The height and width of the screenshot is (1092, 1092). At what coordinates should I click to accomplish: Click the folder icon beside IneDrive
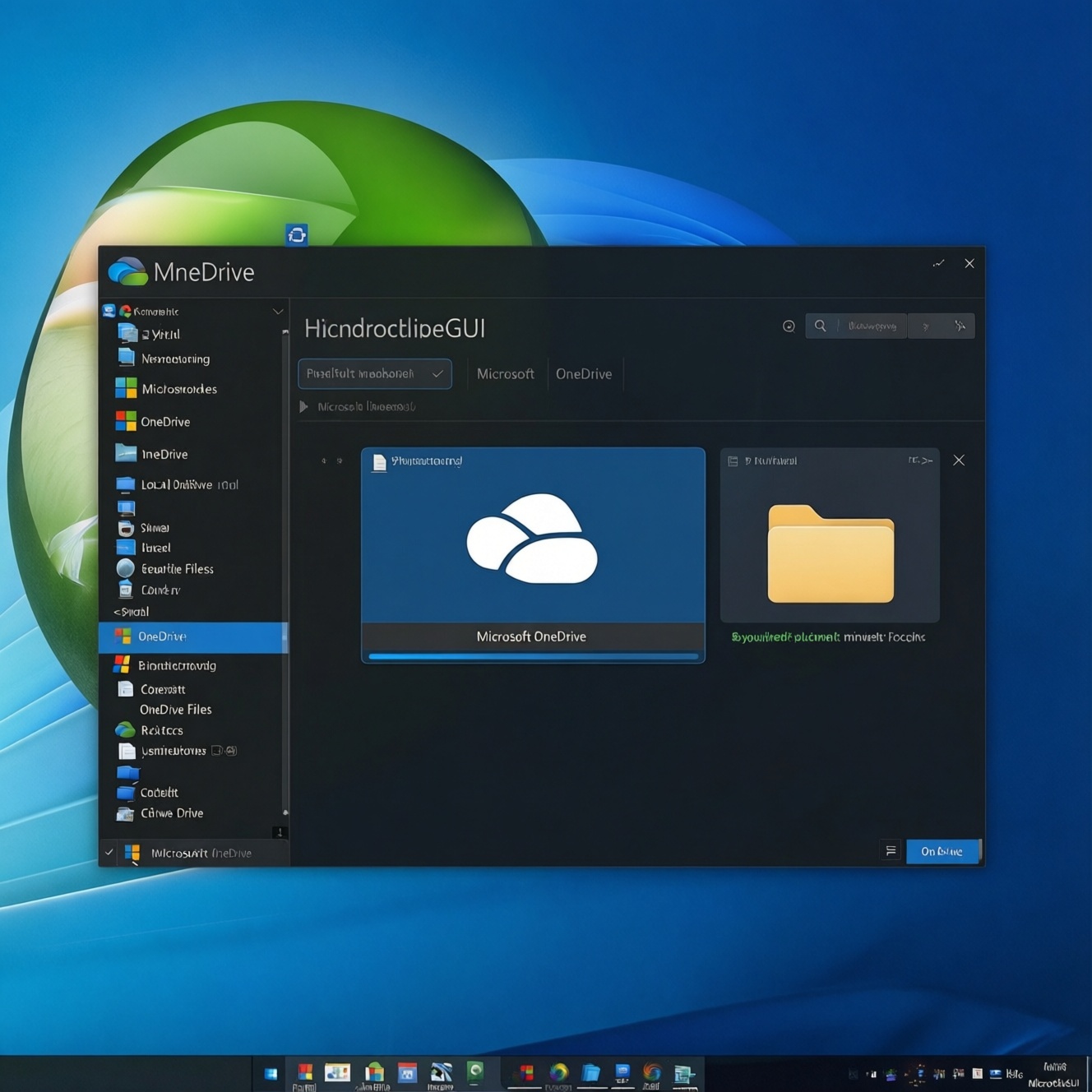126,453
